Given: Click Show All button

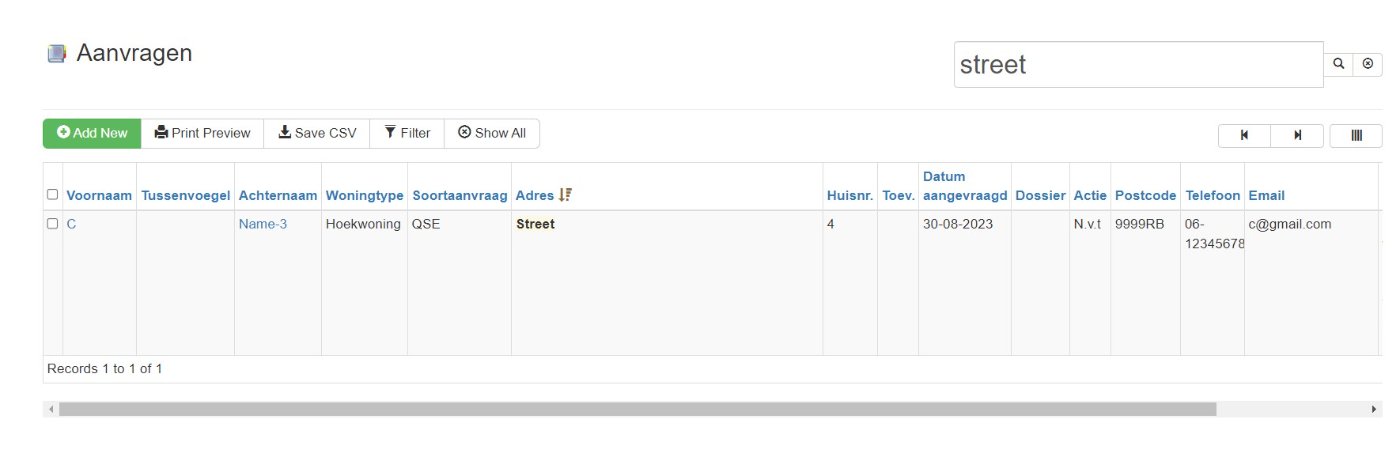Looking at the screenshot, I should (492, 133).
